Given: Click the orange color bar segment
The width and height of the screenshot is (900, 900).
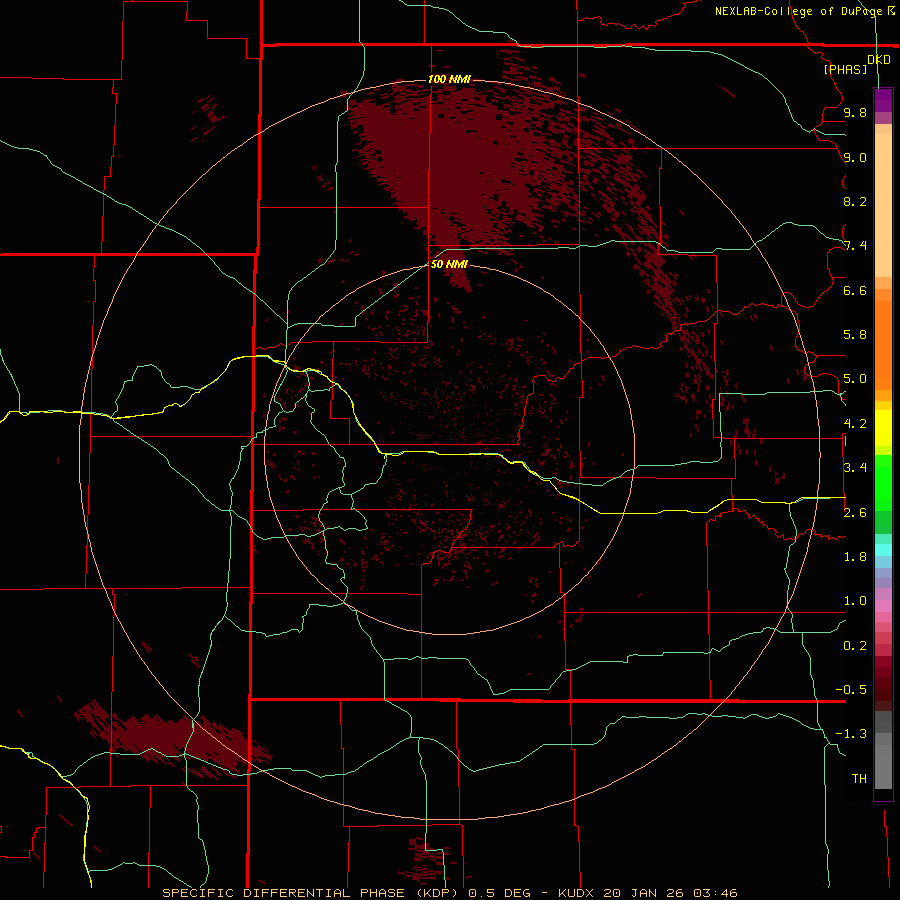Looking at the screenshot, I should (x=883, y=346).
